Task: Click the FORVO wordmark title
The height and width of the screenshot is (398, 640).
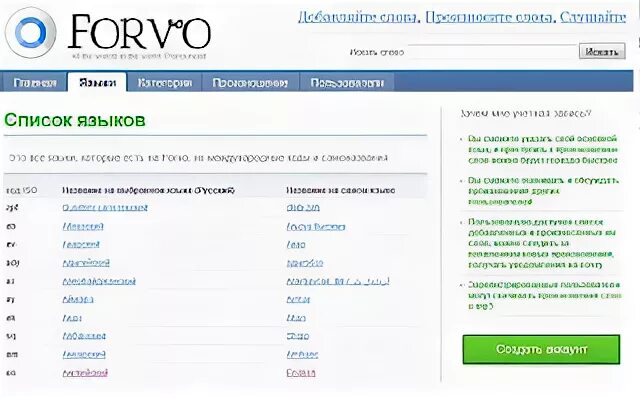Action: 139,32
